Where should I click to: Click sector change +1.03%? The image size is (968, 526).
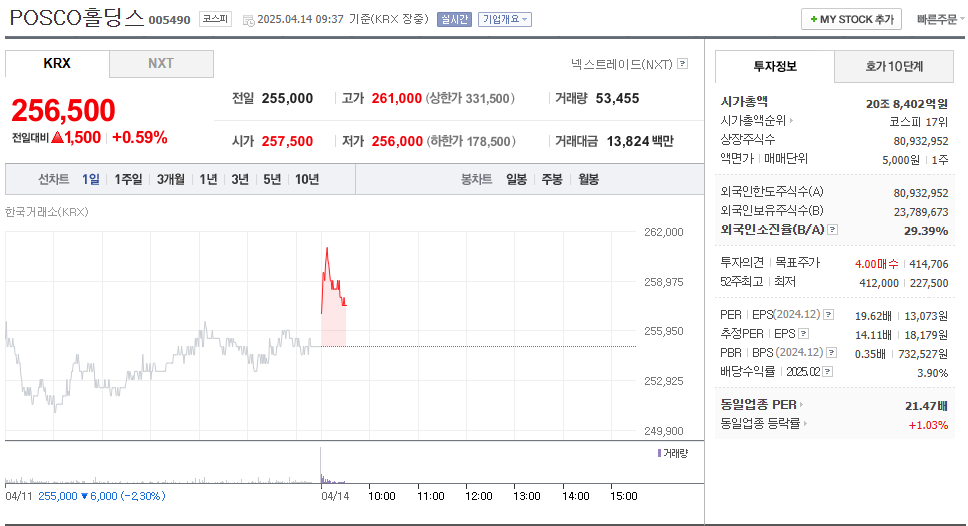point(928,425)
